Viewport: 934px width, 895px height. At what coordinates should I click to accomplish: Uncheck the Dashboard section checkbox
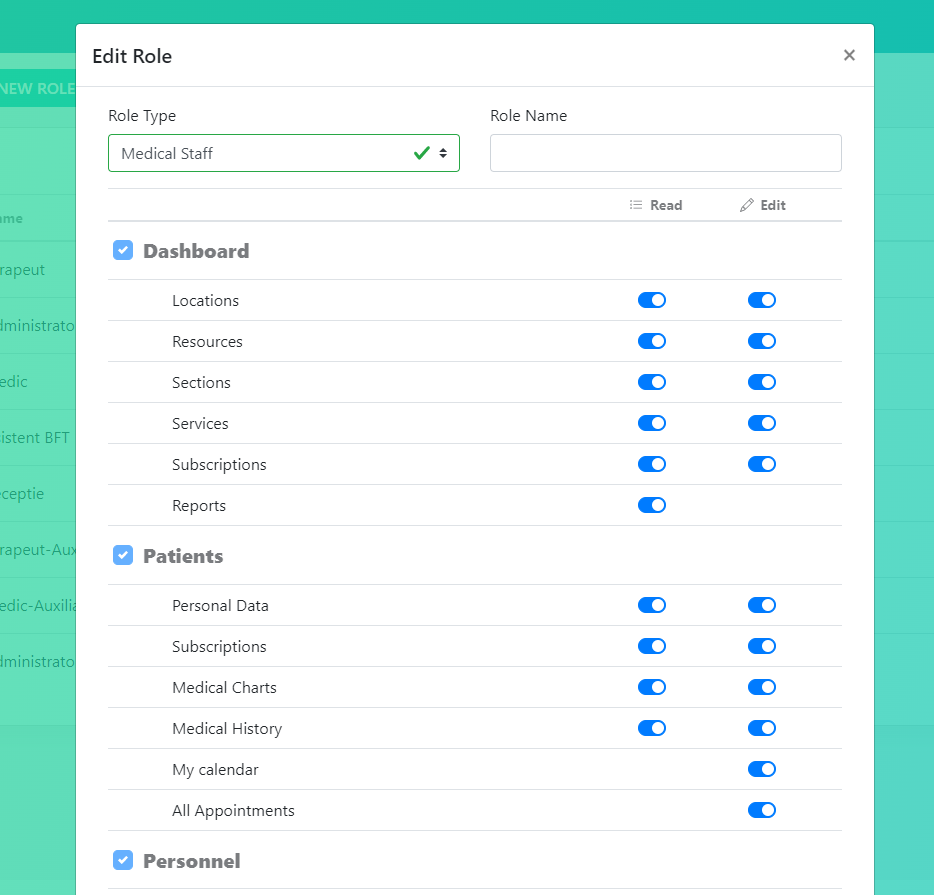(x=123, y=250)
